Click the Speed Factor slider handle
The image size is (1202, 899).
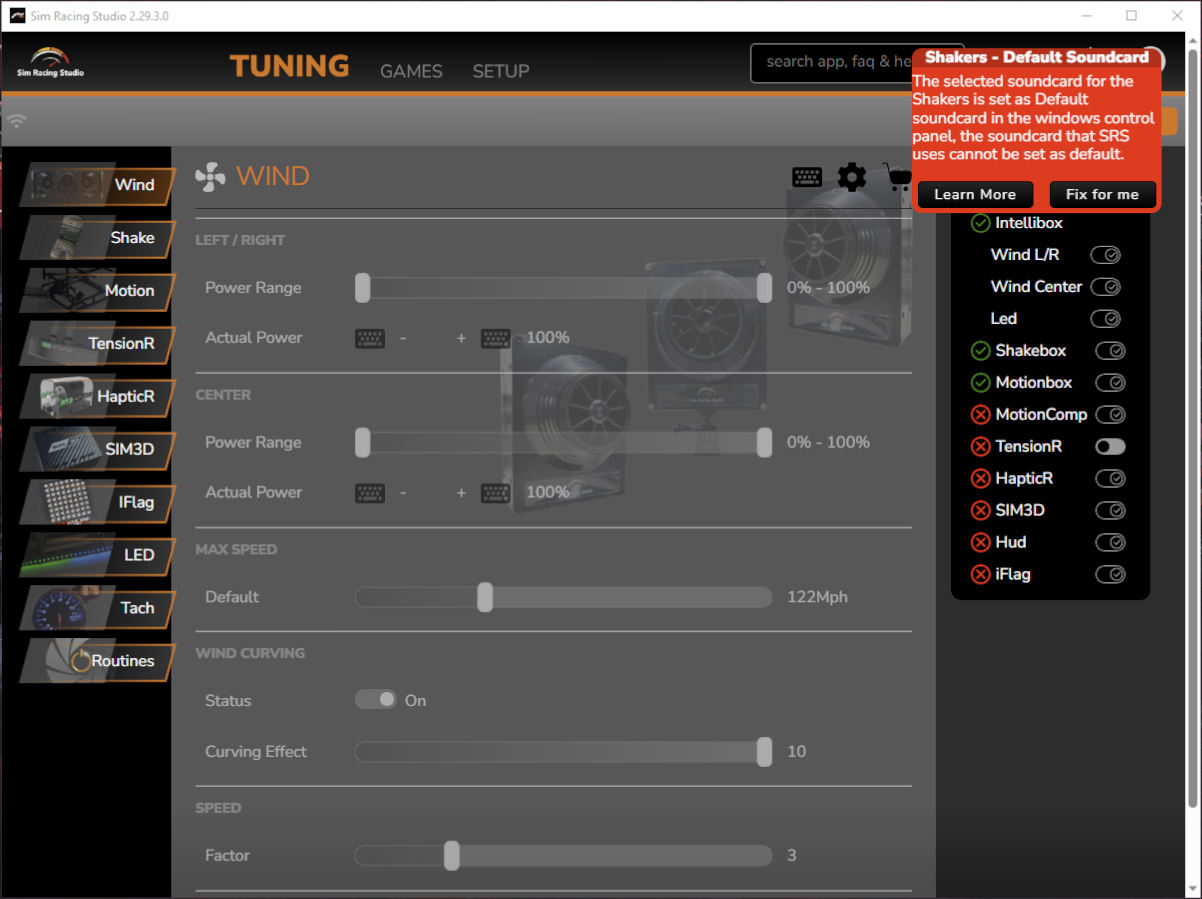(452, 856)
